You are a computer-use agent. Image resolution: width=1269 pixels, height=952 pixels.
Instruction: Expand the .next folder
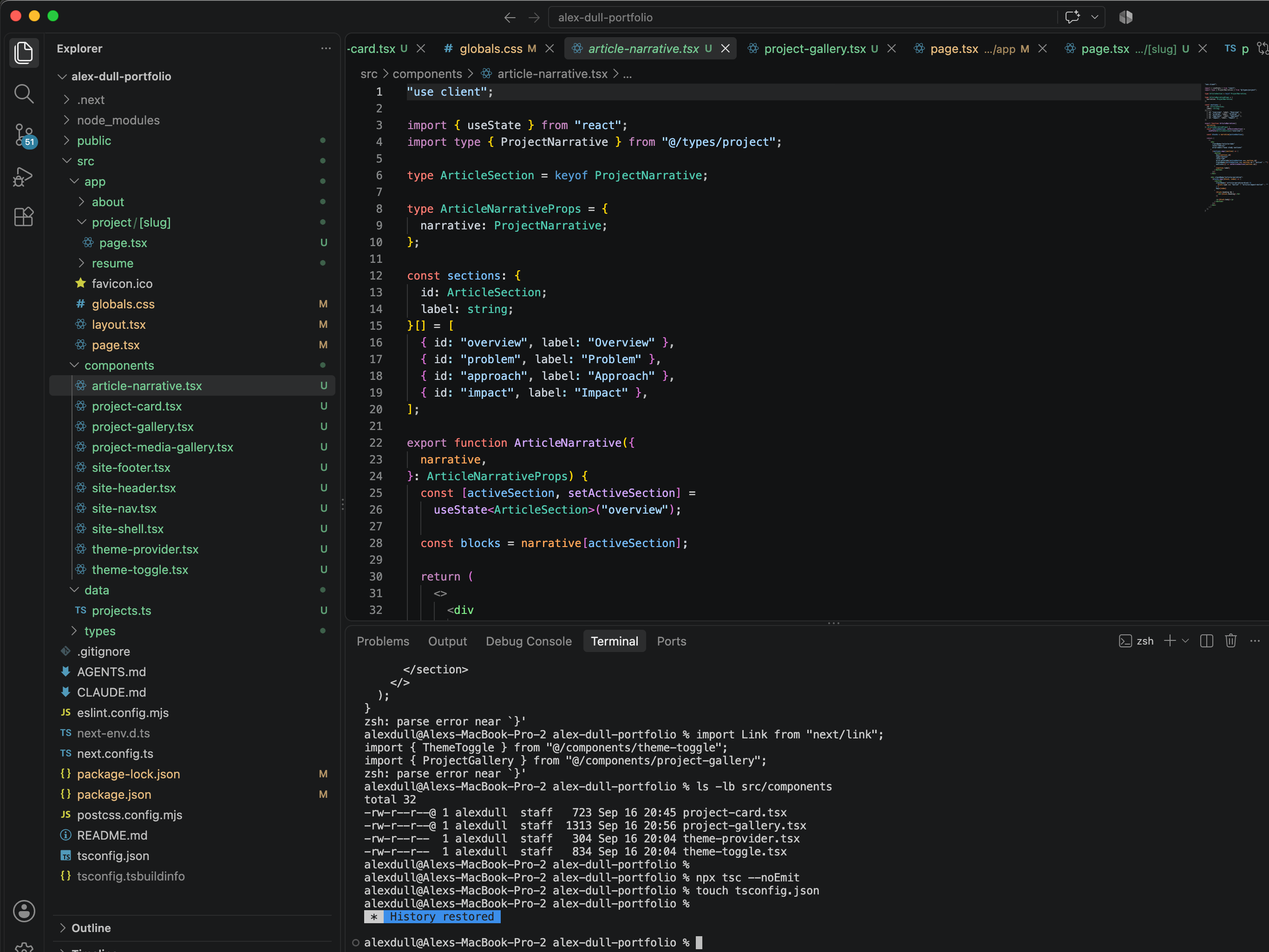tap(67, 99)
